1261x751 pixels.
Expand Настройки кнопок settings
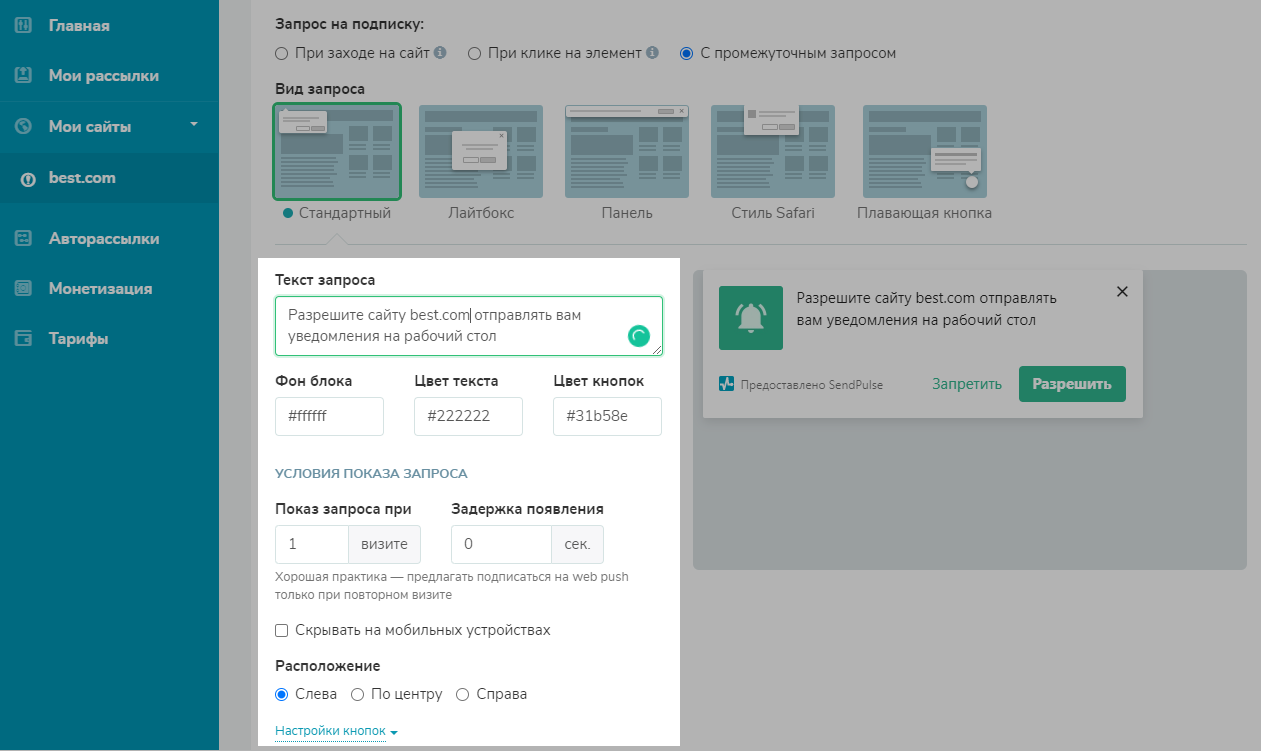(336, 732)
